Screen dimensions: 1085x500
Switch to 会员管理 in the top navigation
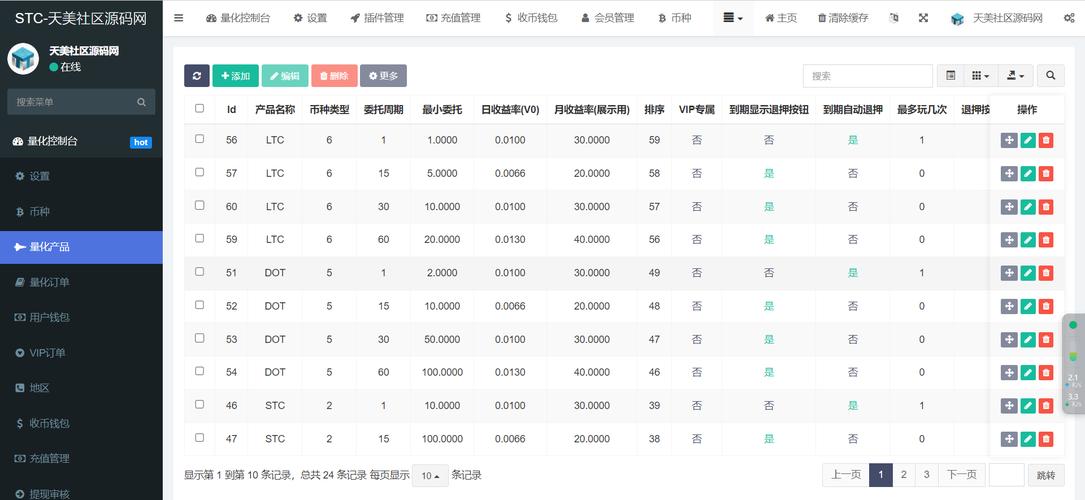(x=607, y=18)
